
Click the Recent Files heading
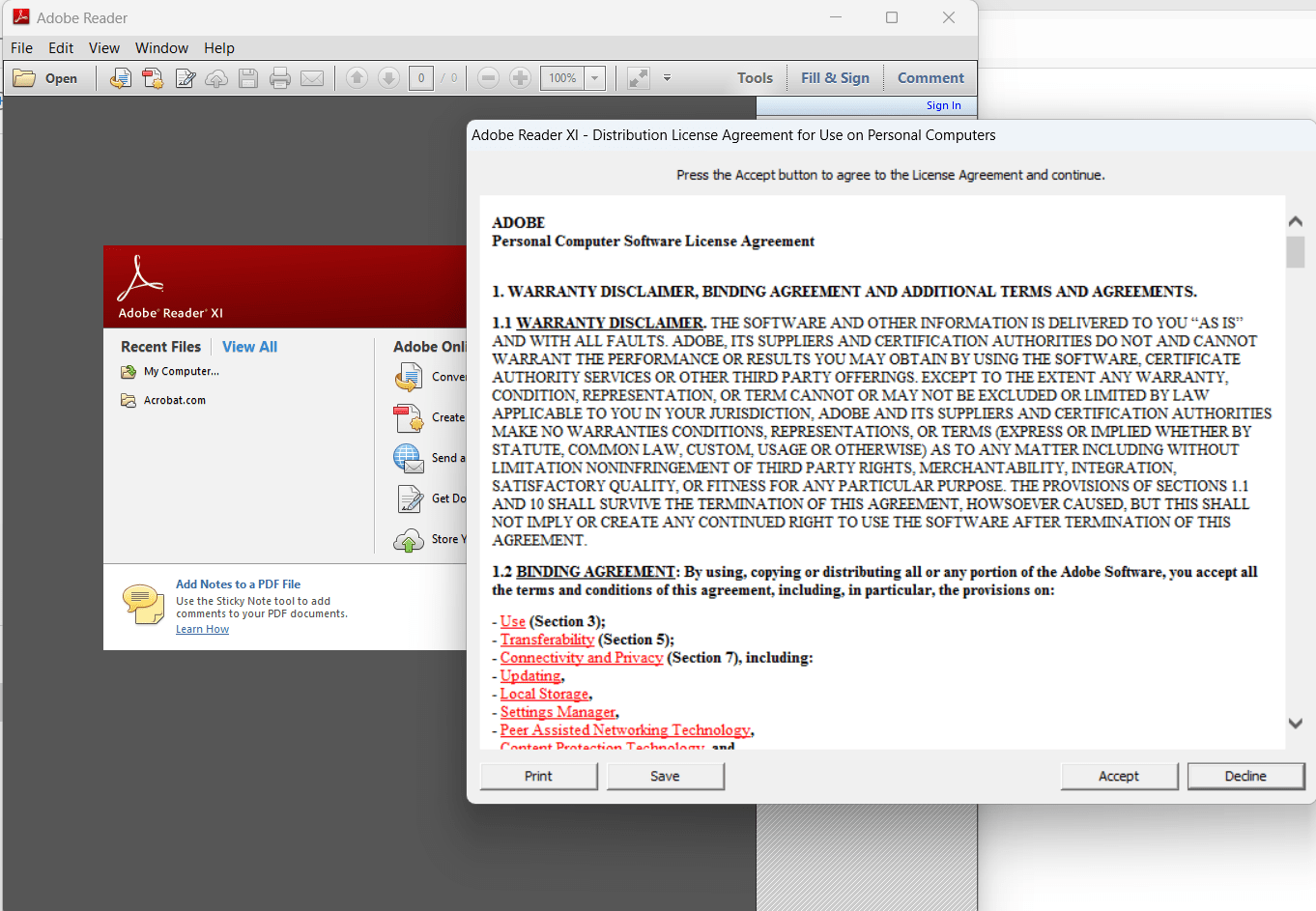160,347
